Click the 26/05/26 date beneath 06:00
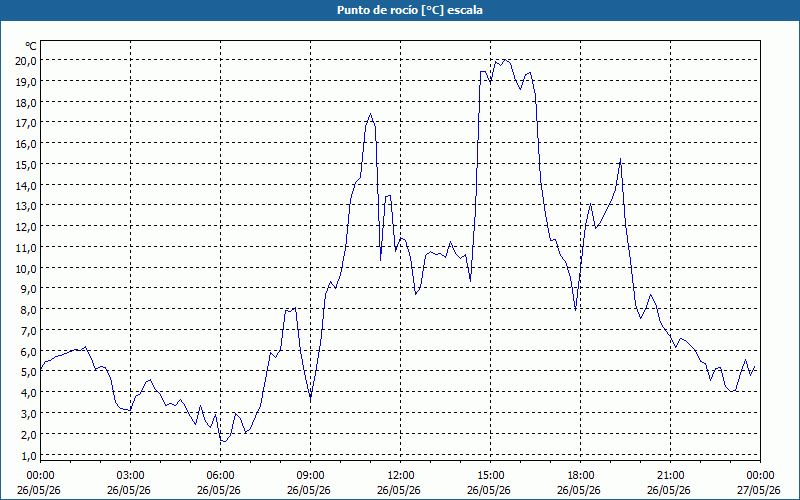 point(219,490)
